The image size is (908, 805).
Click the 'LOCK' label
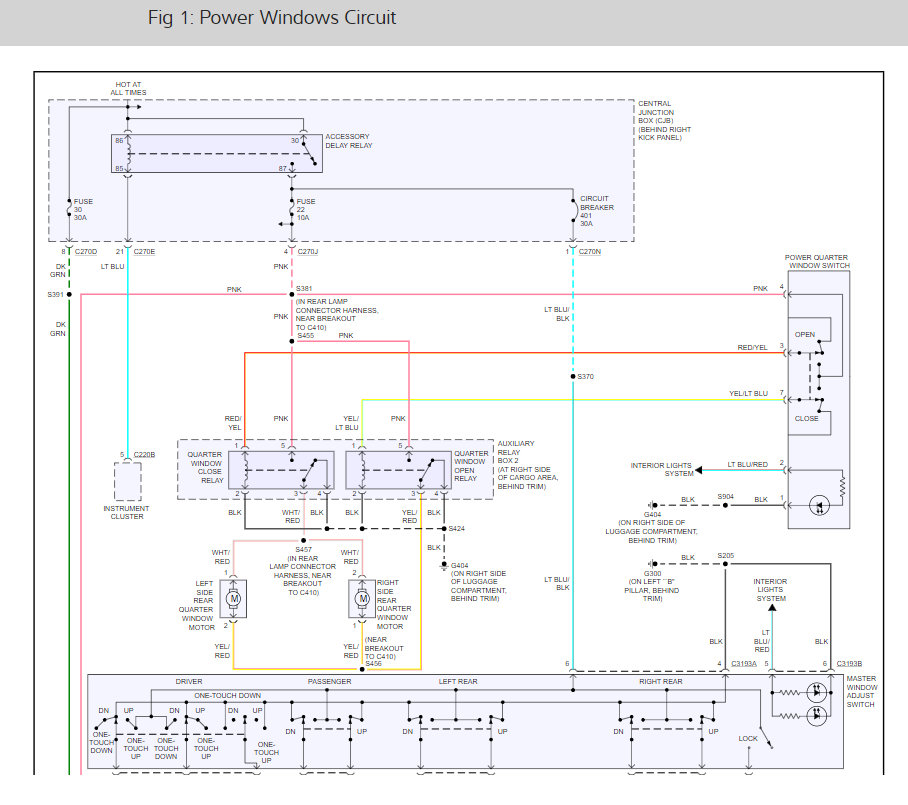[x=748, y=738]
